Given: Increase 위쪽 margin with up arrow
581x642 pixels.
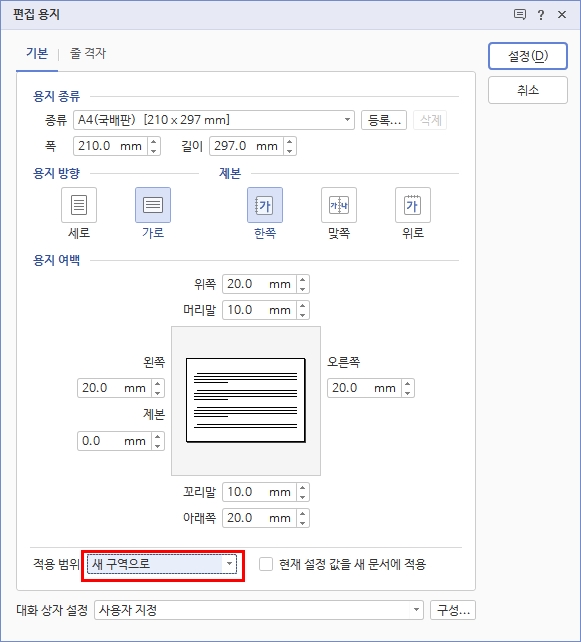Looking at the screenshot, I should (303, 280).
